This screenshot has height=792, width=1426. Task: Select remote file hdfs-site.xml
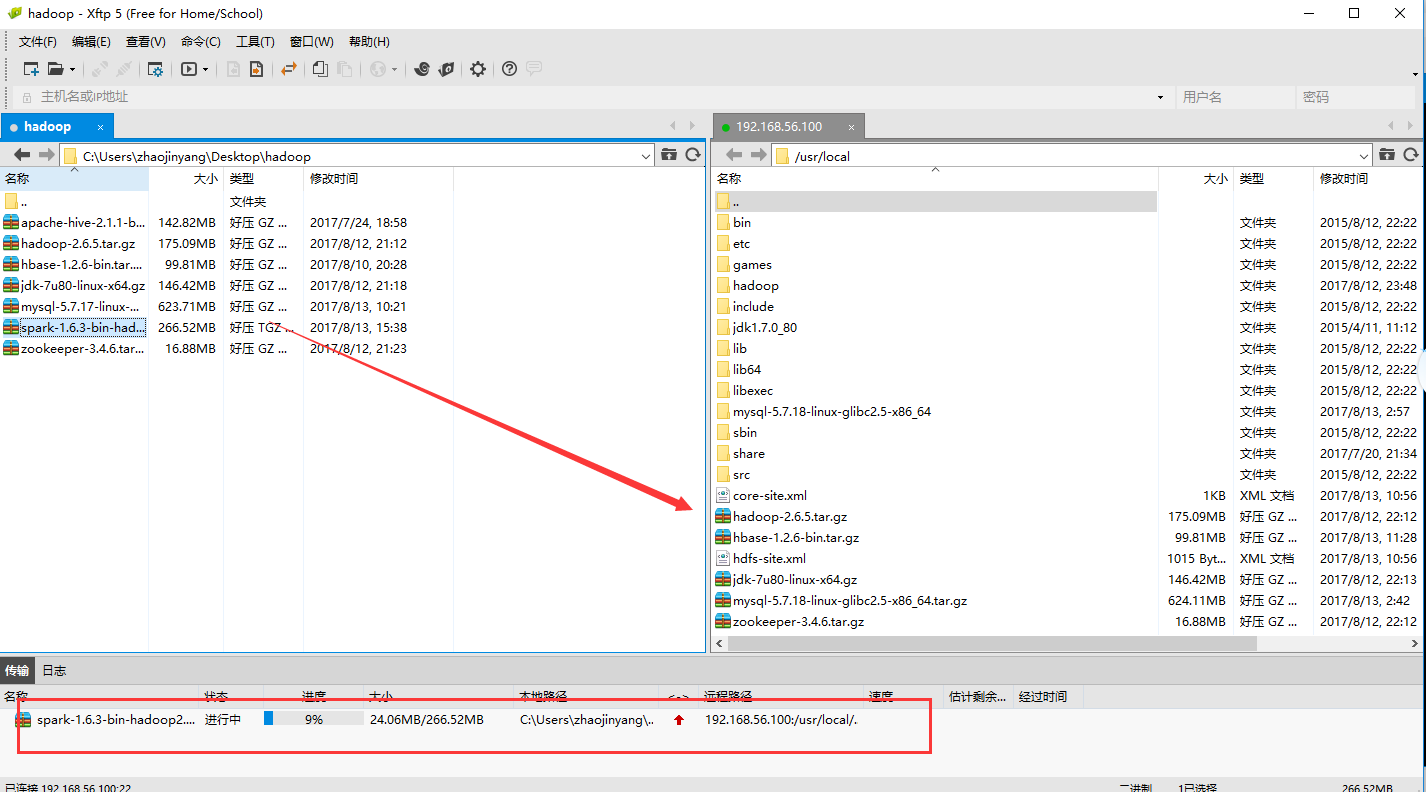pos(761,559)
